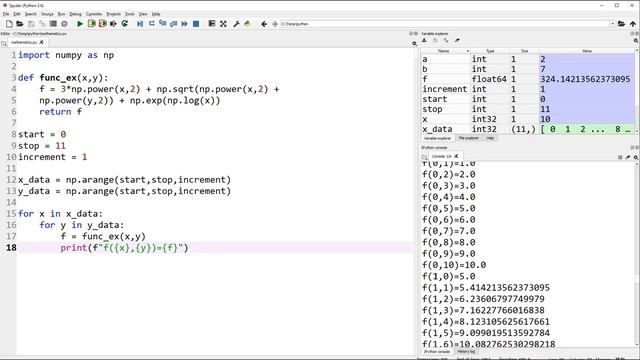Click the Save all files icon
The height and width of the screenshot is (360, 640).
click(x=42, y=24)
